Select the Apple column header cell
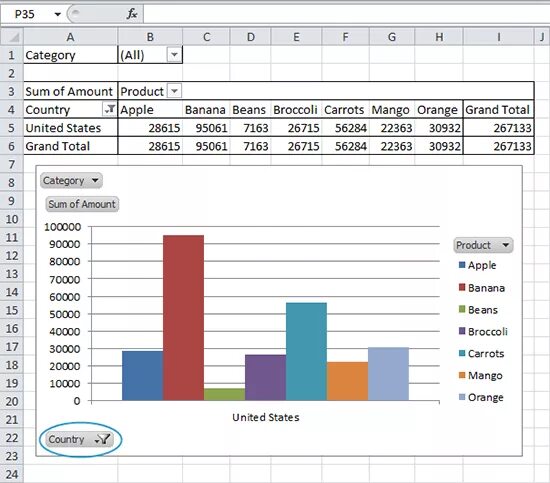This screenshot has width=550, height=483. point(150,110)
